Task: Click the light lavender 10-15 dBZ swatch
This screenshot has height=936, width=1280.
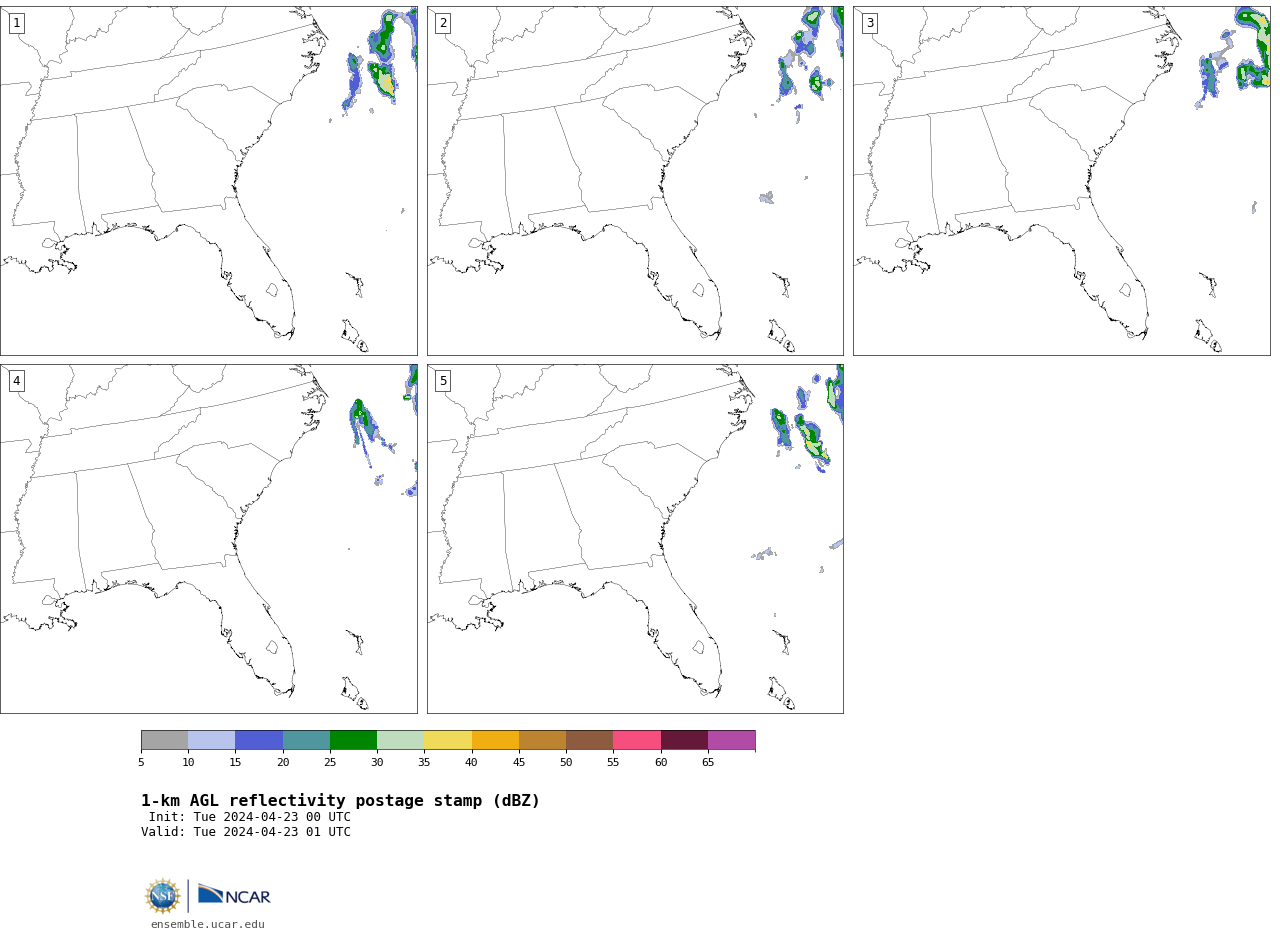Action: click(212, 740)
